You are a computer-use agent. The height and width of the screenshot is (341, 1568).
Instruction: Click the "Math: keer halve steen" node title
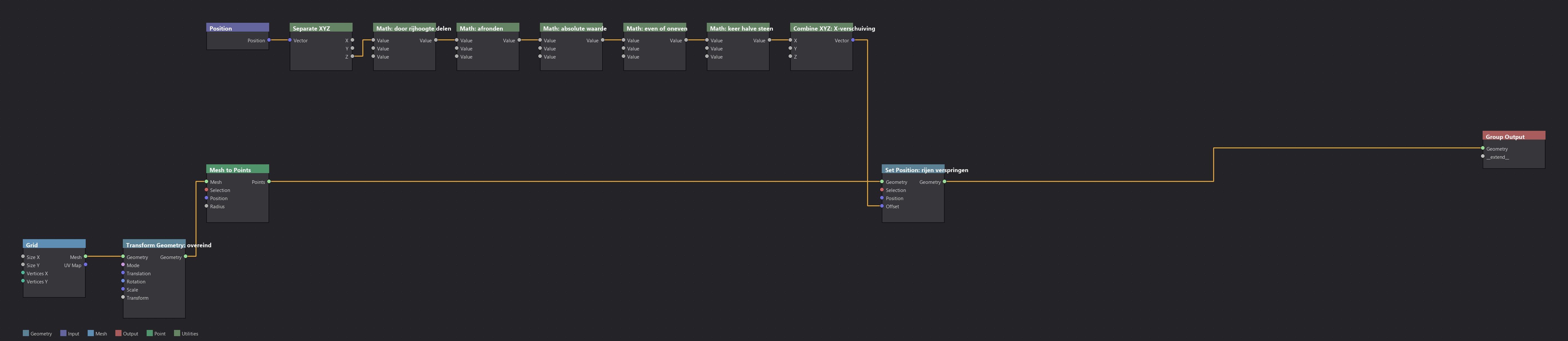point(741,28)
